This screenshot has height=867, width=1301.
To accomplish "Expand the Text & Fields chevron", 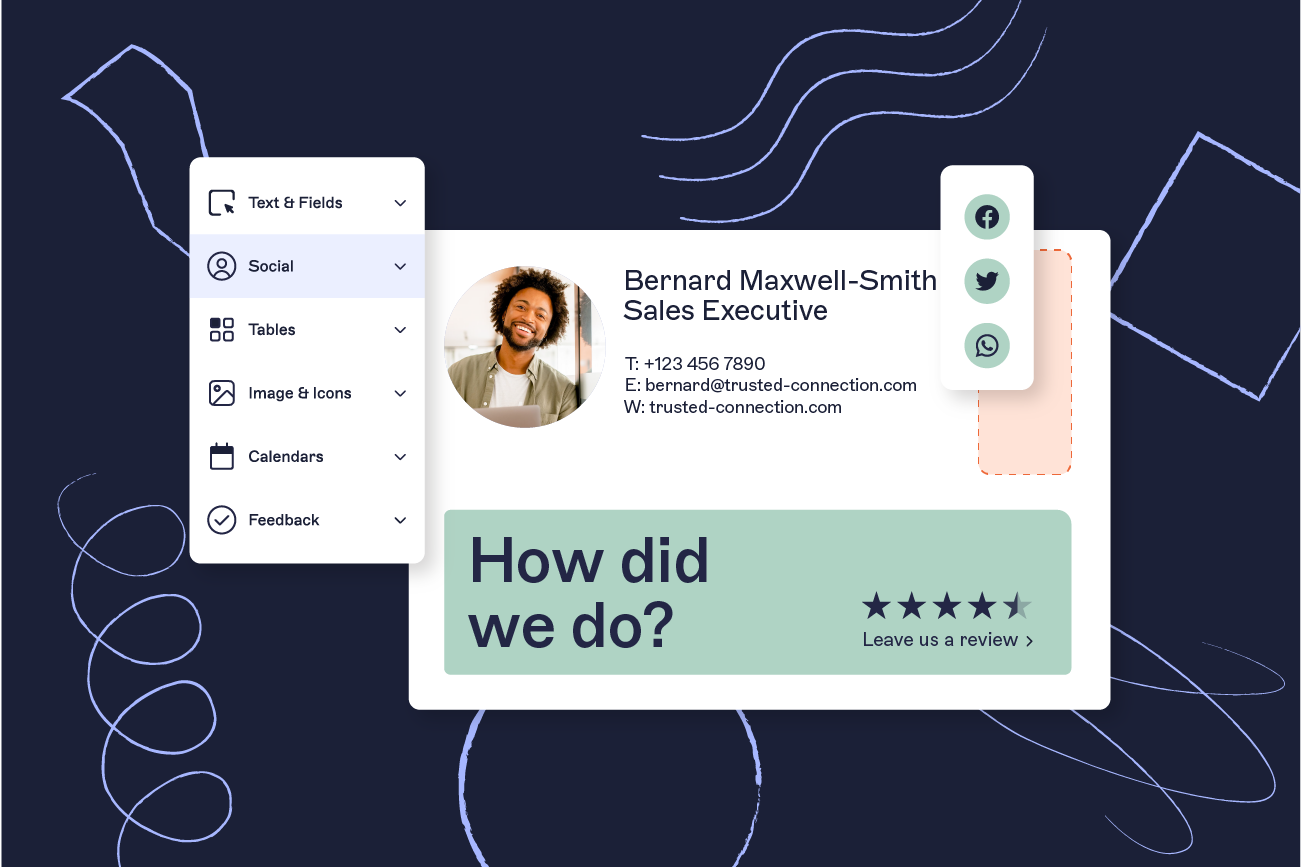I will coord(400,203).
